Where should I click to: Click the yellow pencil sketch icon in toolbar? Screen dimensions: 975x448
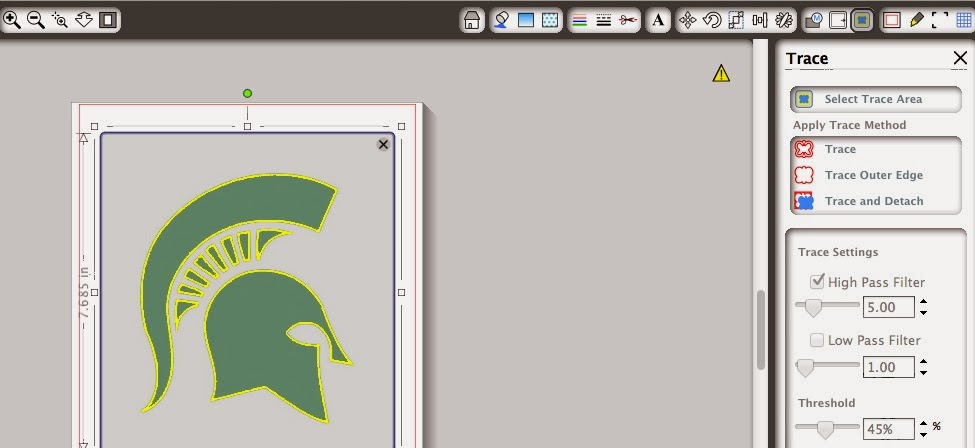click(916, 20)
